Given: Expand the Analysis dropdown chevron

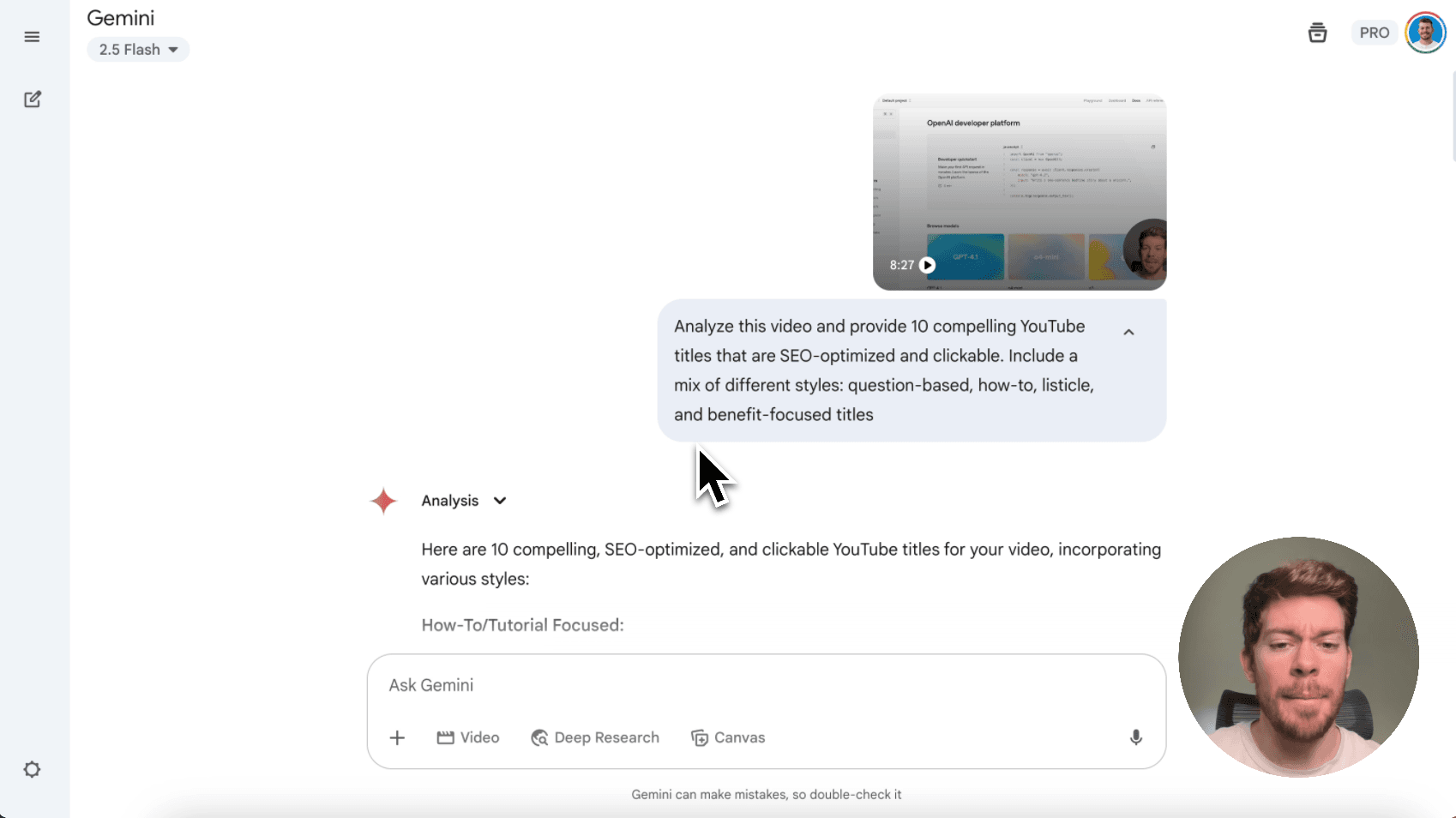Looking at the screenshot, I should tap(500, 501).
